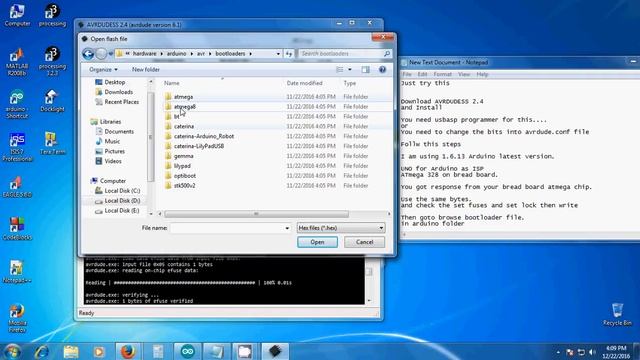Viewport: 640px width, 360px height.
Task: Expand the views options arrow
Action: pos(349,70)
